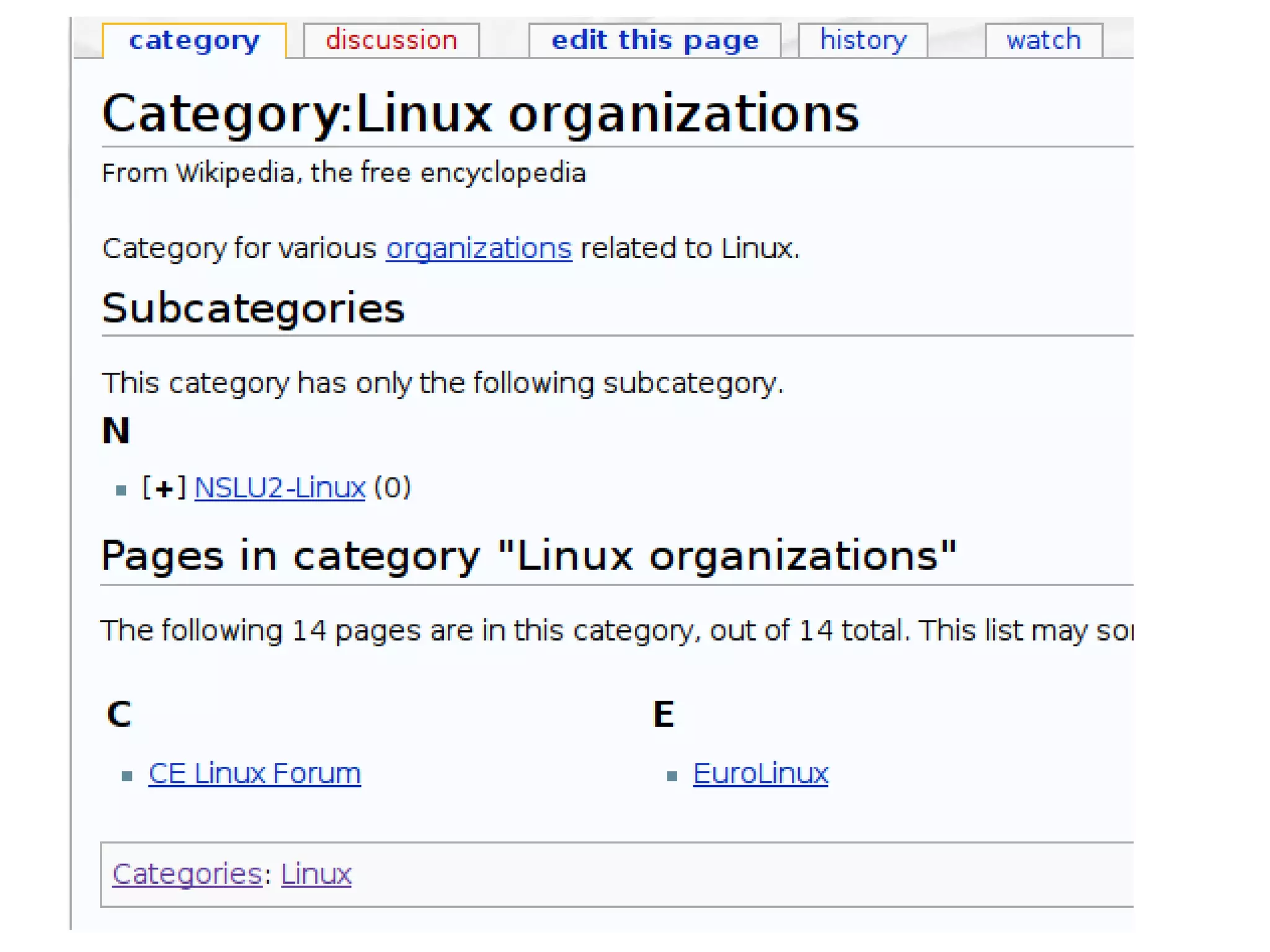The width and height of the screenshot is (1270, 952).
Task: Expand the NSLU2-Linux subcategory with [+]
Action: coord(164,488)
